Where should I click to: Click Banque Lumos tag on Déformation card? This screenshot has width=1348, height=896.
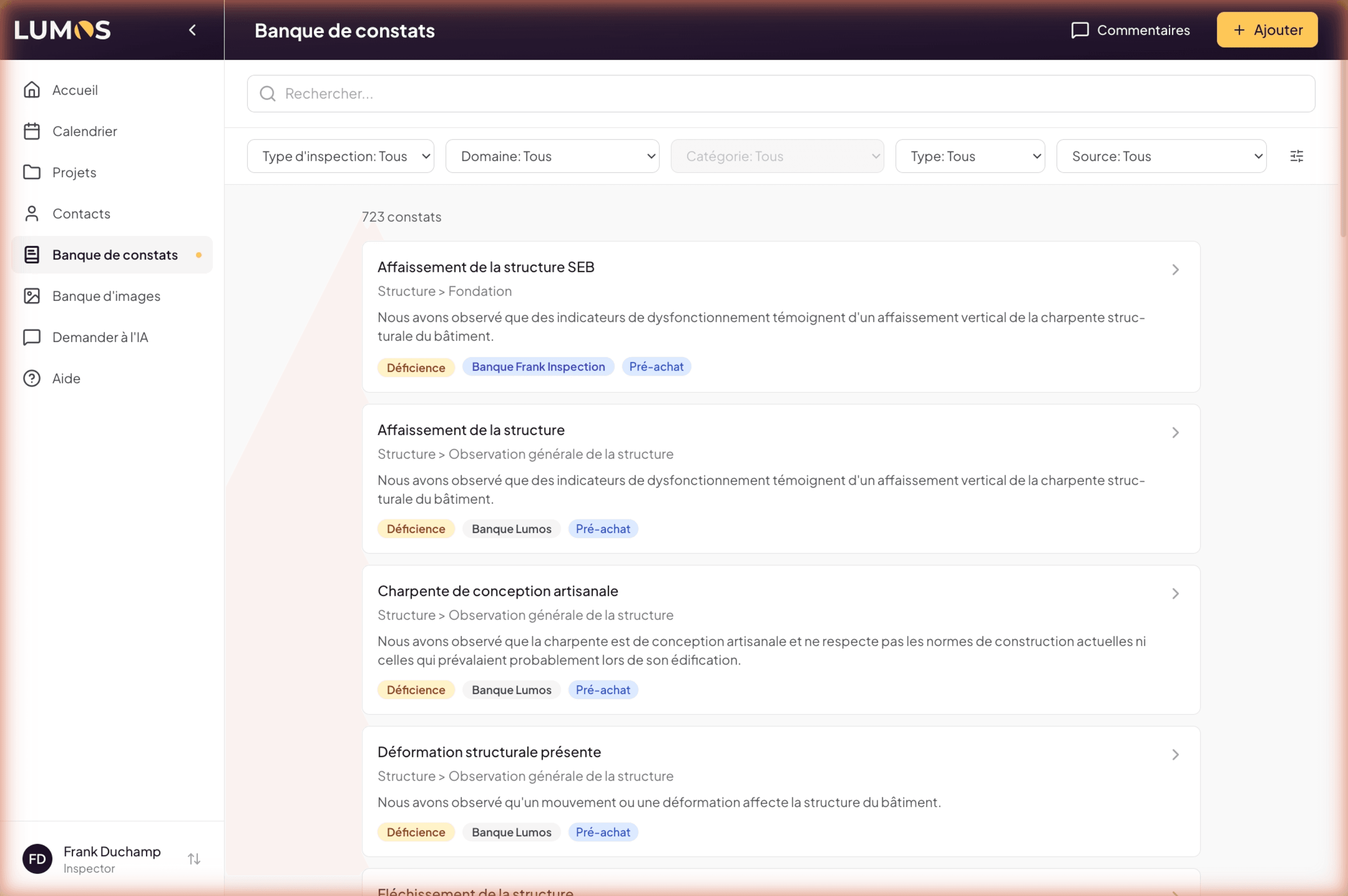[x=512, y=832]
